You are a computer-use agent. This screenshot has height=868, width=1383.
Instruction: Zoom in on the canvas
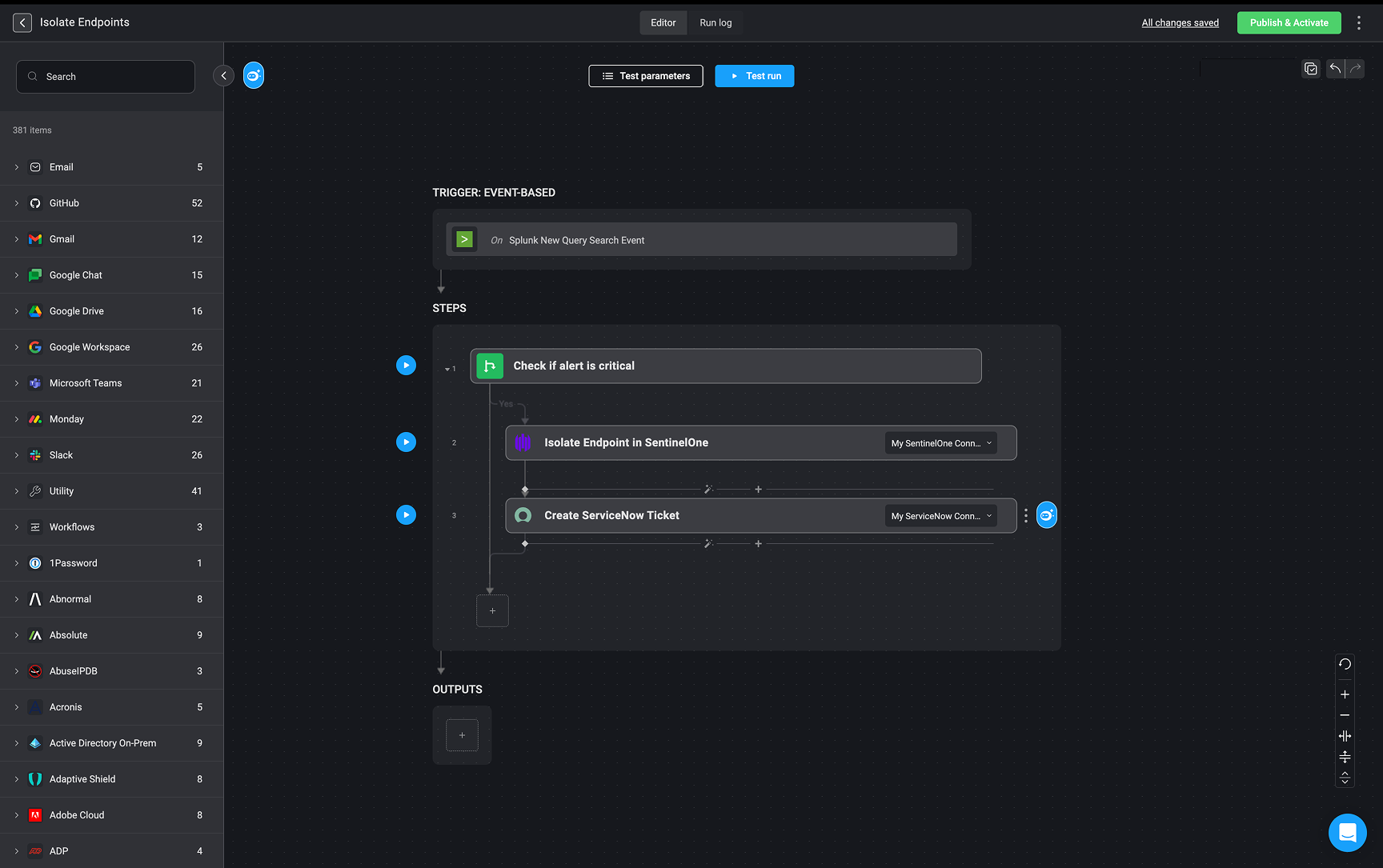pos(1345,694)
